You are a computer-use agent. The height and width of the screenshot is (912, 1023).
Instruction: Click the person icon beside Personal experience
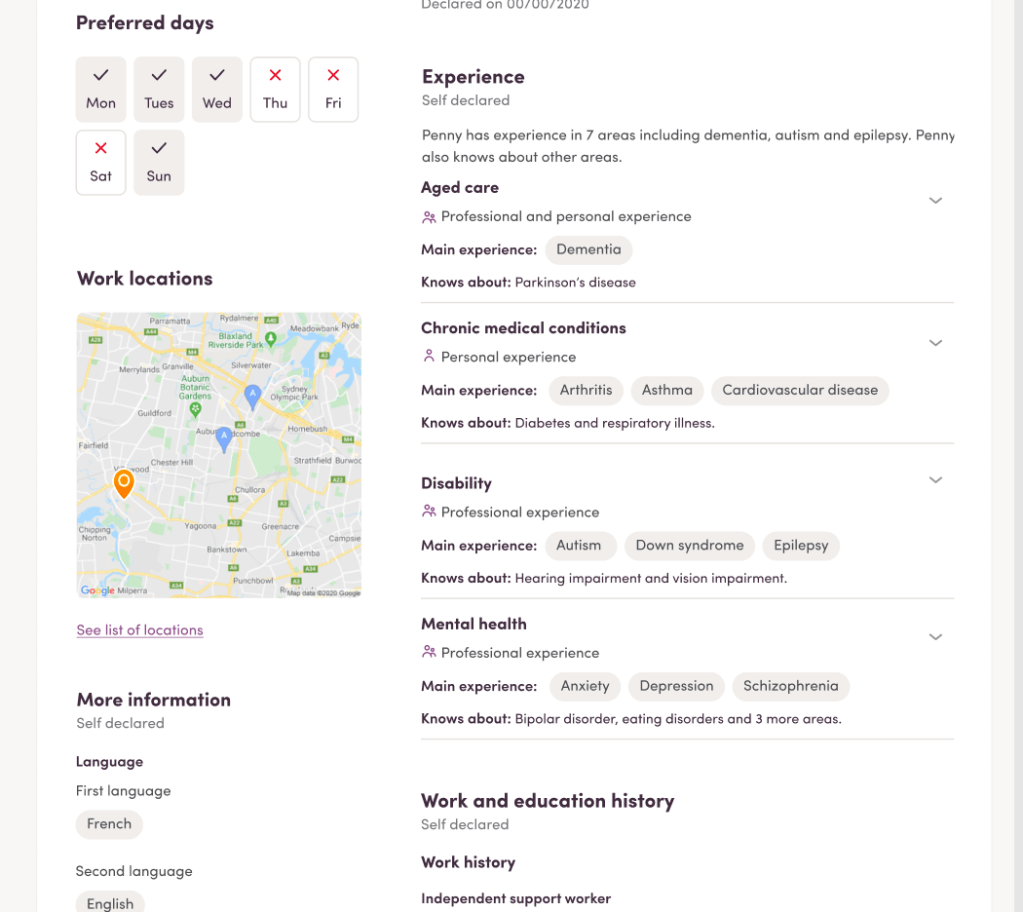click(x=429, y=357)
